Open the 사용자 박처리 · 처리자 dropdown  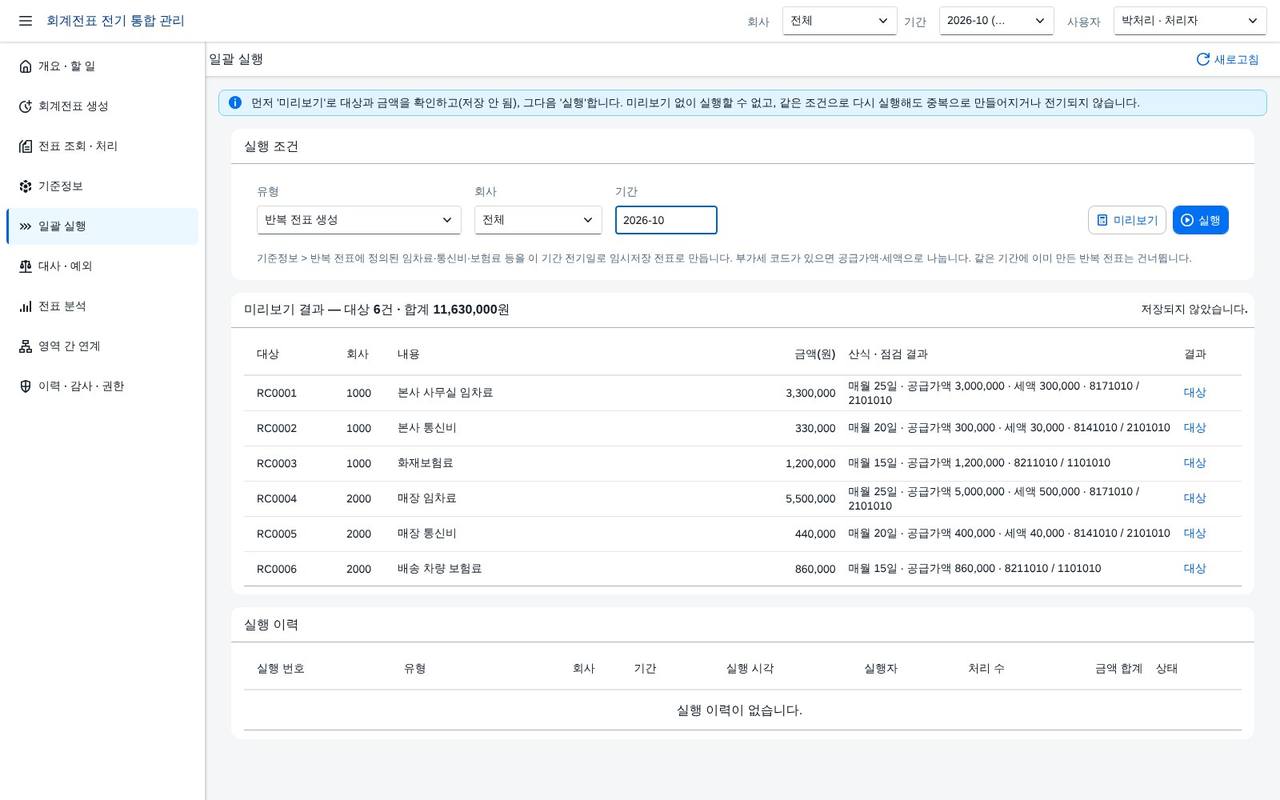click(x=1190, y=21)
